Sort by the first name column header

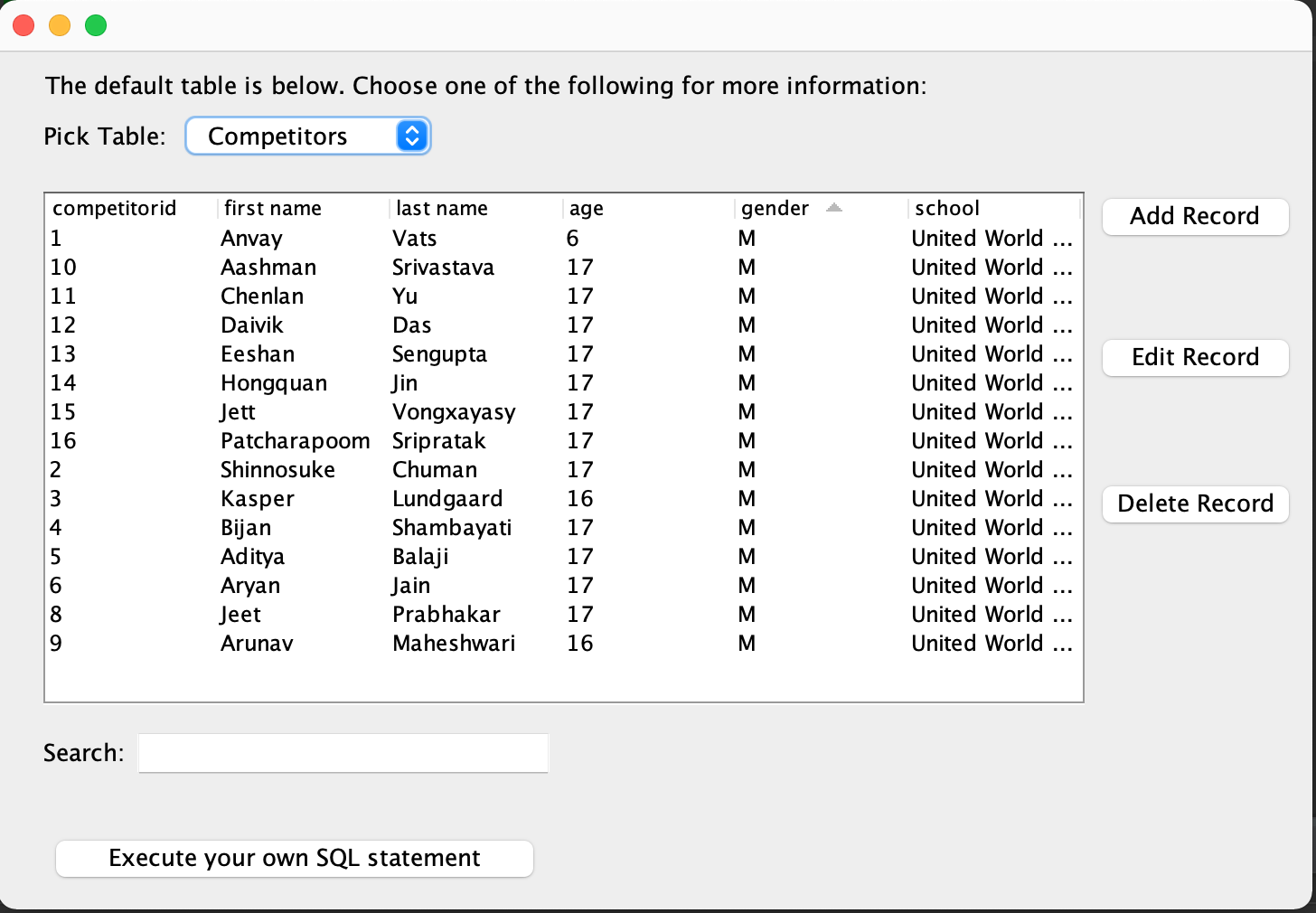click(x=273, y=209)
